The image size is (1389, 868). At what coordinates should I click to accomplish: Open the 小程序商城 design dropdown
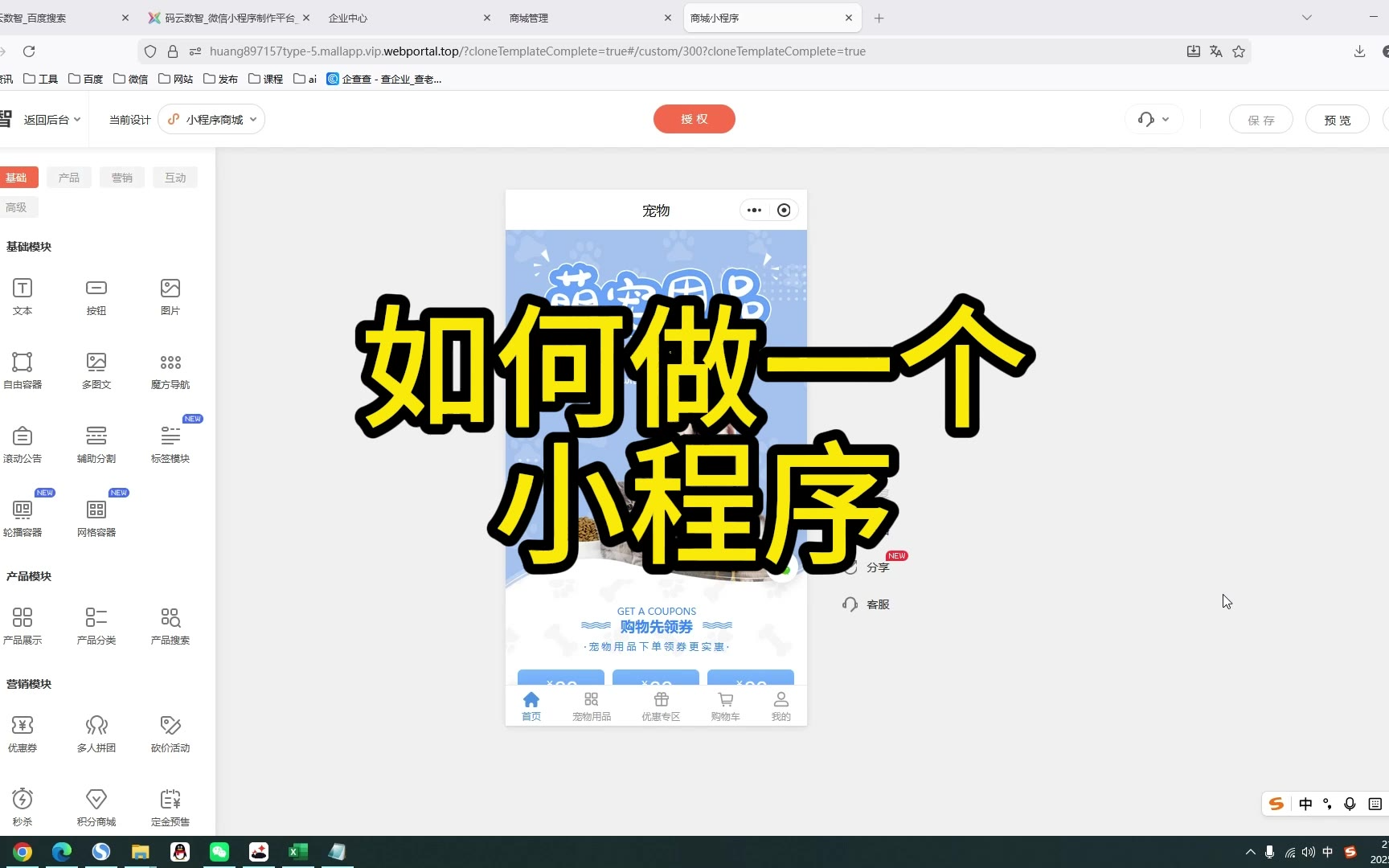[x=212, y=120]
